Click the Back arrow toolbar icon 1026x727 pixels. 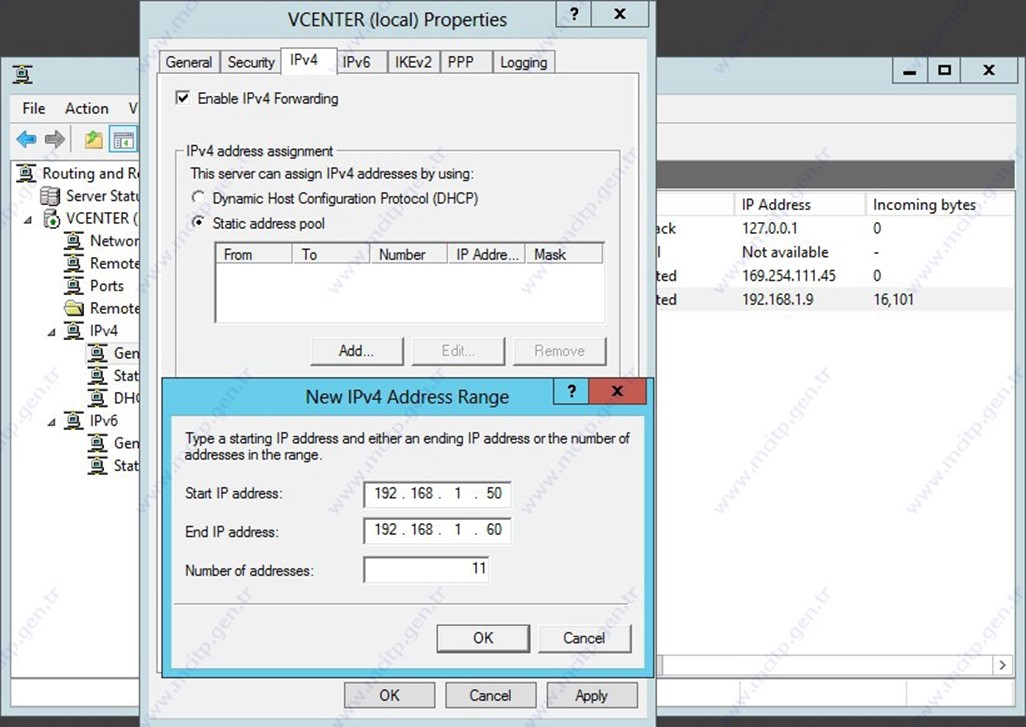pos(26,139)
